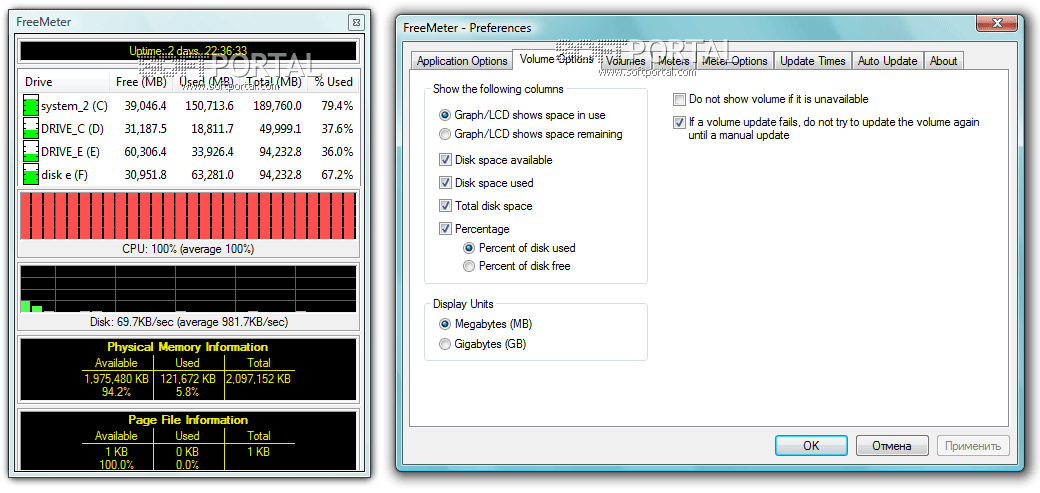Click the 189,760.0 total value
The image size is (1040, 493).
[277, 106]
